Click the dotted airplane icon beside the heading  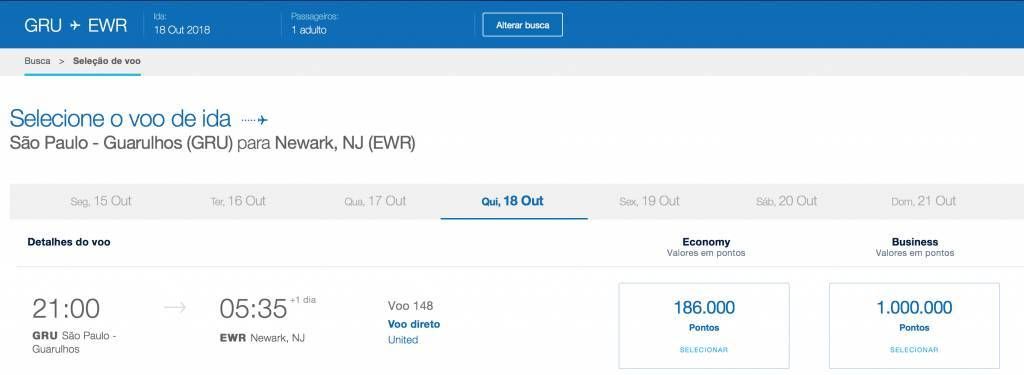tap(255, 120)
